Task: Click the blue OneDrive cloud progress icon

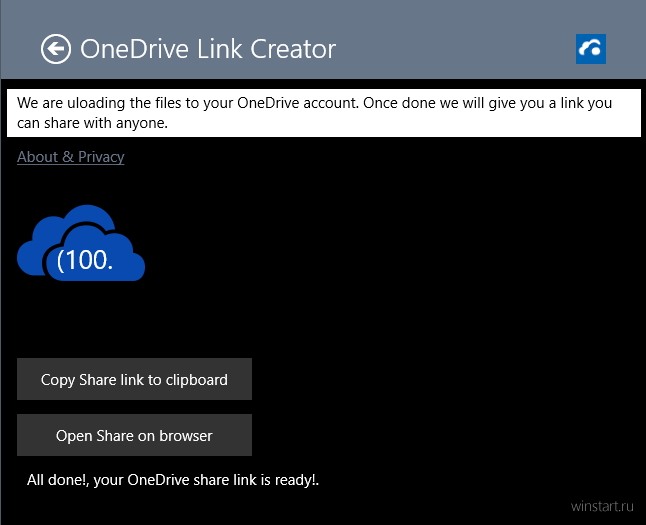Action: click(81, 243)
